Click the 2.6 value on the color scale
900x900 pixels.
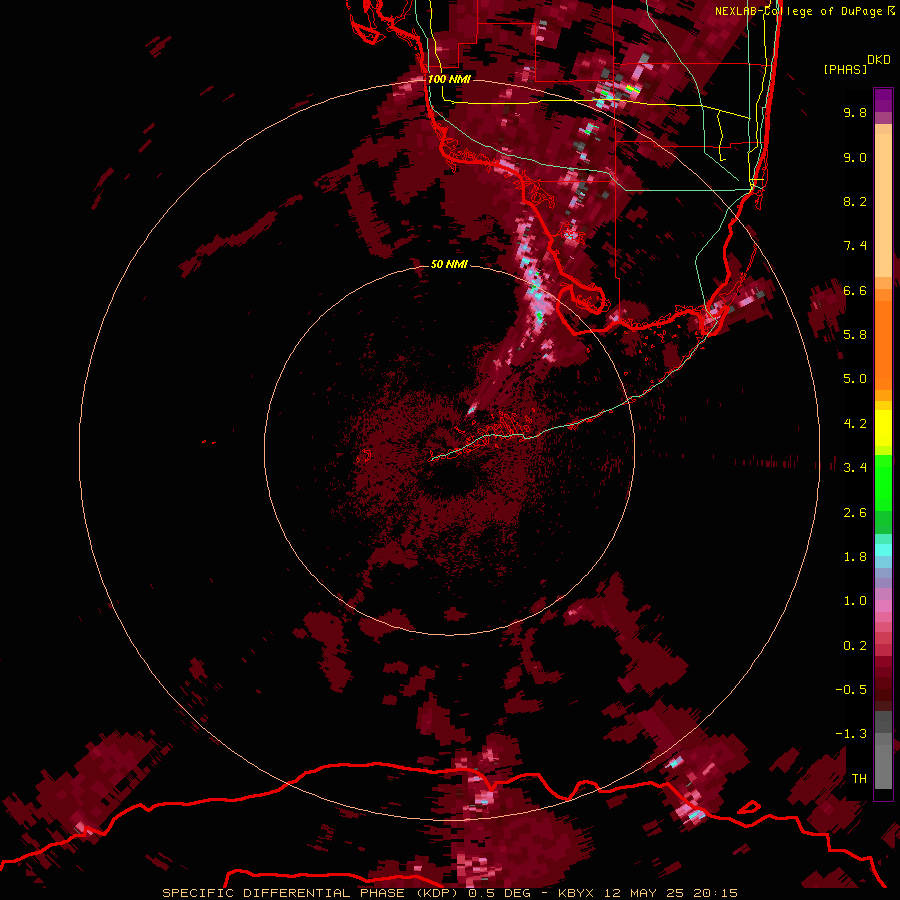point(855,513)
